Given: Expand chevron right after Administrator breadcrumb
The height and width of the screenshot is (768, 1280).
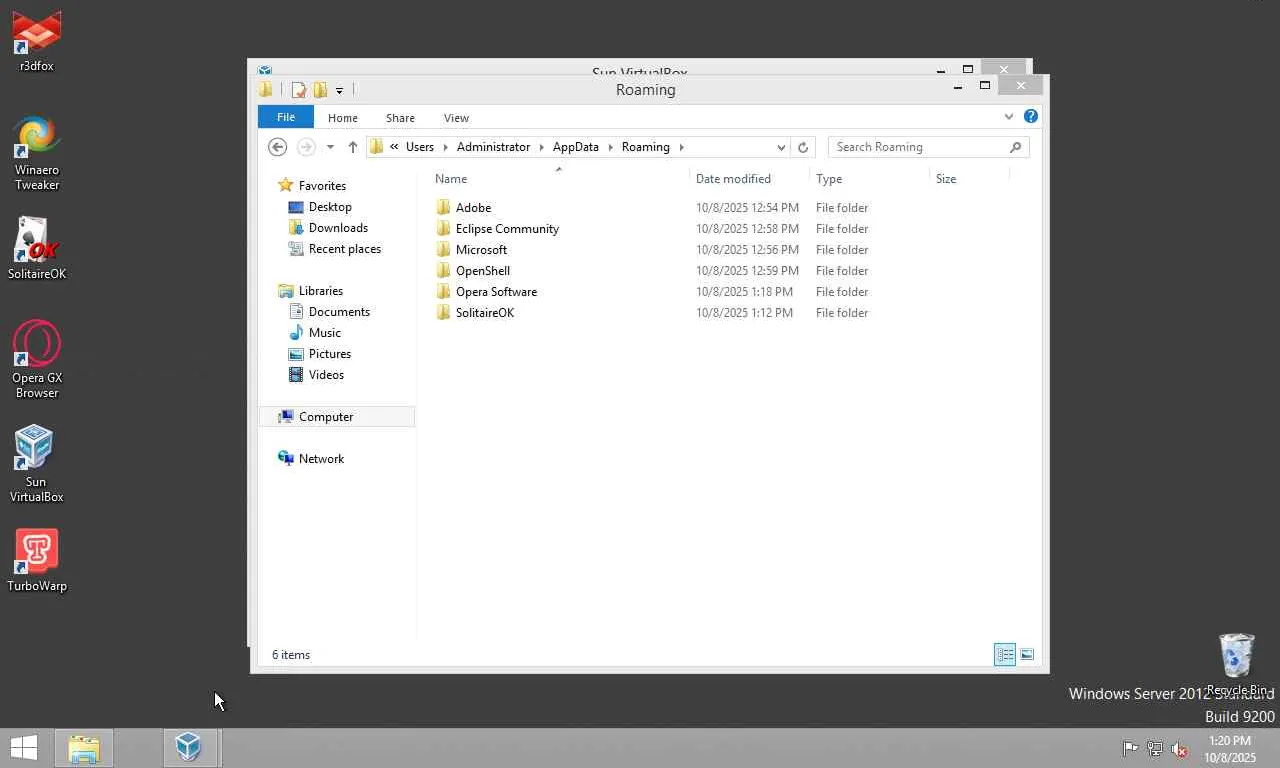Looking at the screenshot, I should tap(541, 147).
